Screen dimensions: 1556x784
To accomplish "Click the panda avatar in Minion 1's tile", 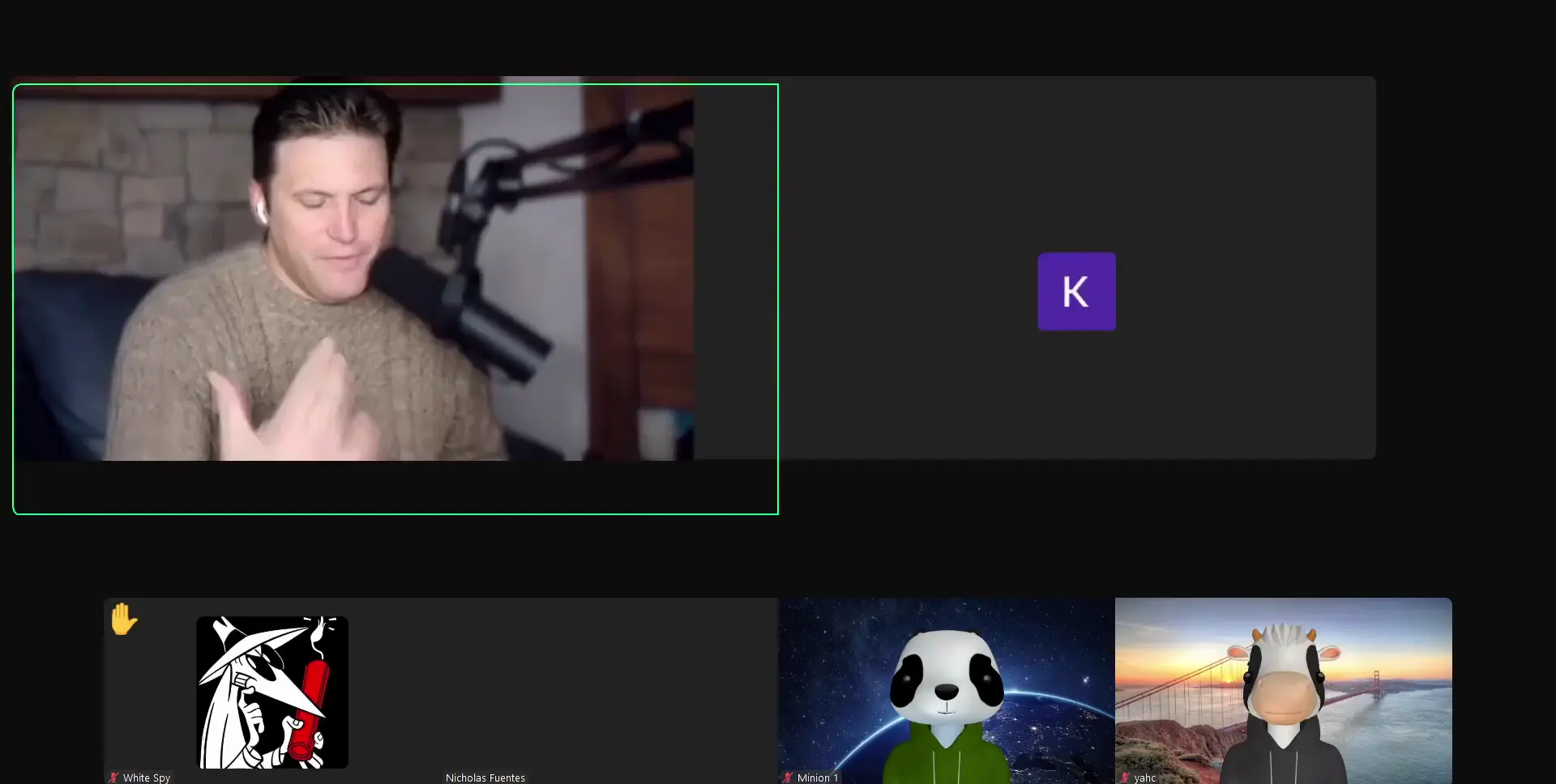I will (x=945, y=692).
